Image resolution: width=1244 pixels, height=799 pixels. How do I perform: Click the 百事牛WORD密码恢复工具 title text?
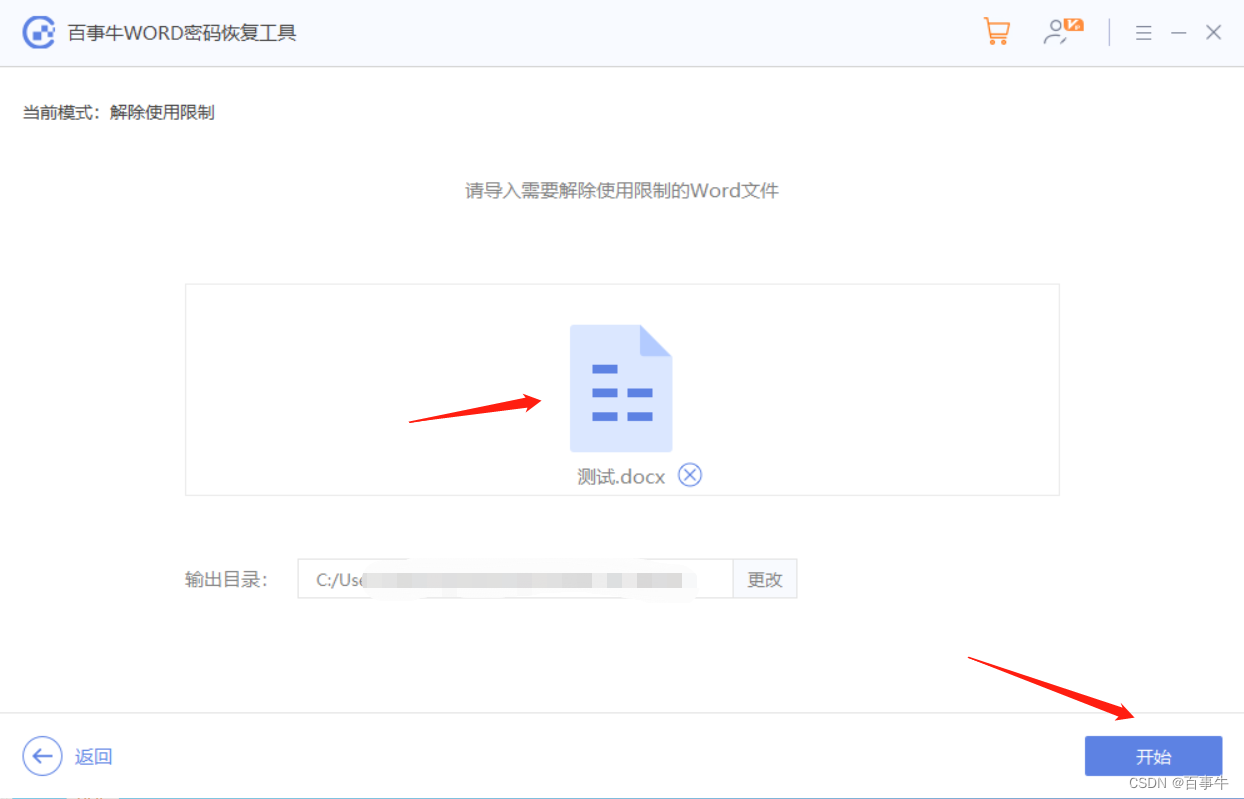(x=182, y=33)
